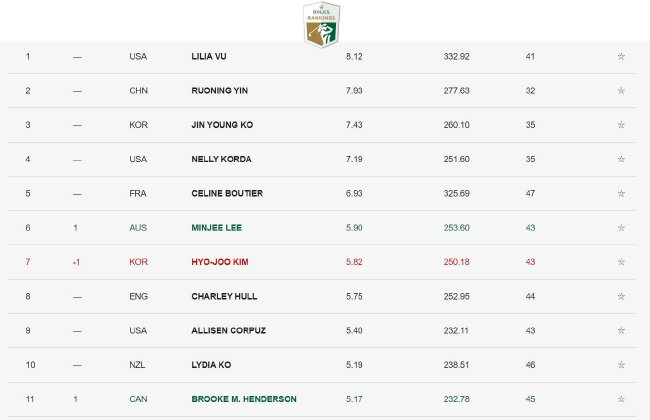The width and height of the screenshot is (650, 420).
Task: Open Lilia Vu player profile
Action: tap(208, 56)
